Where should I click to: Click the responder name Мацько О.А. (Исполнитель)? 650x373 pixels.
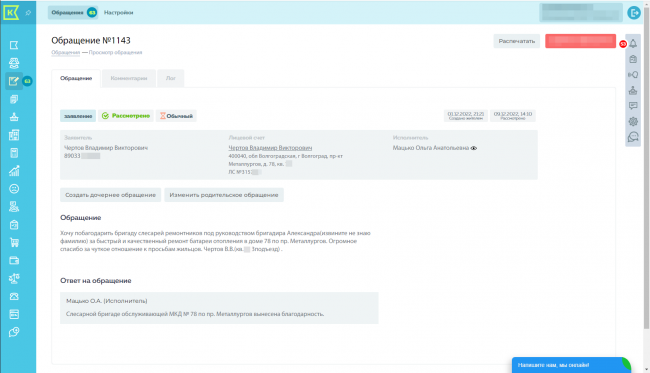[107, 301]
